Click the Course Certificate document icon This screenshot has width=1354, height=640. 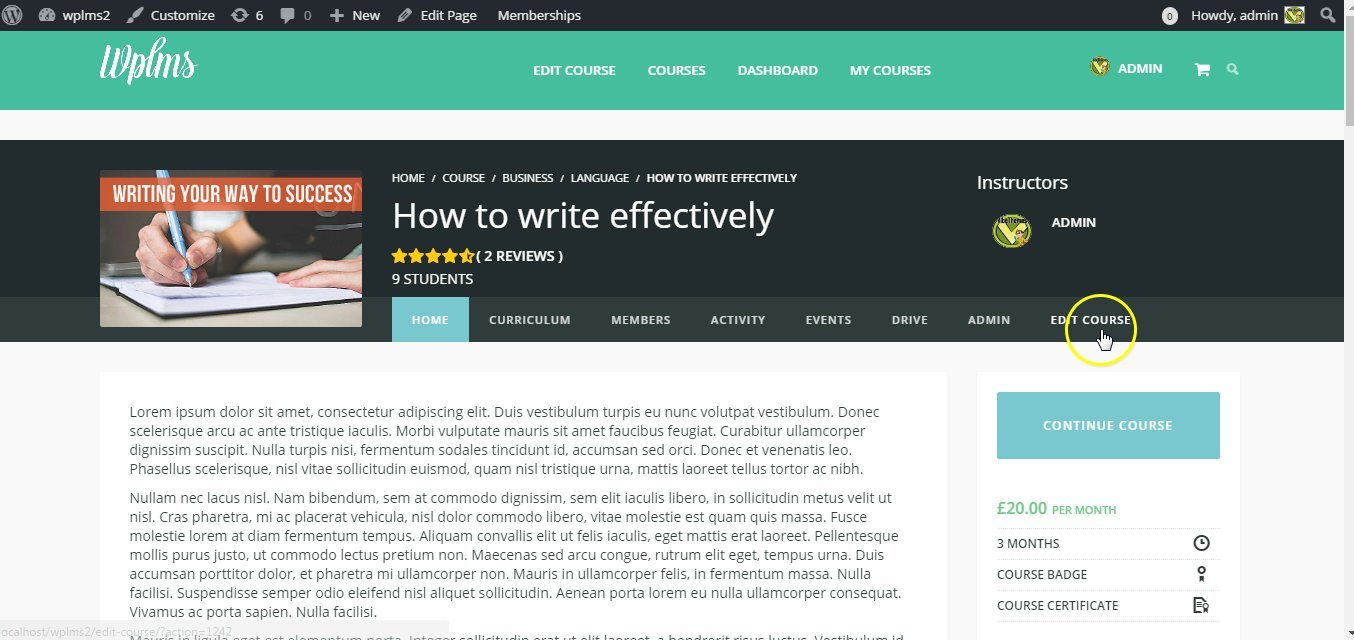click(1201, 605)
